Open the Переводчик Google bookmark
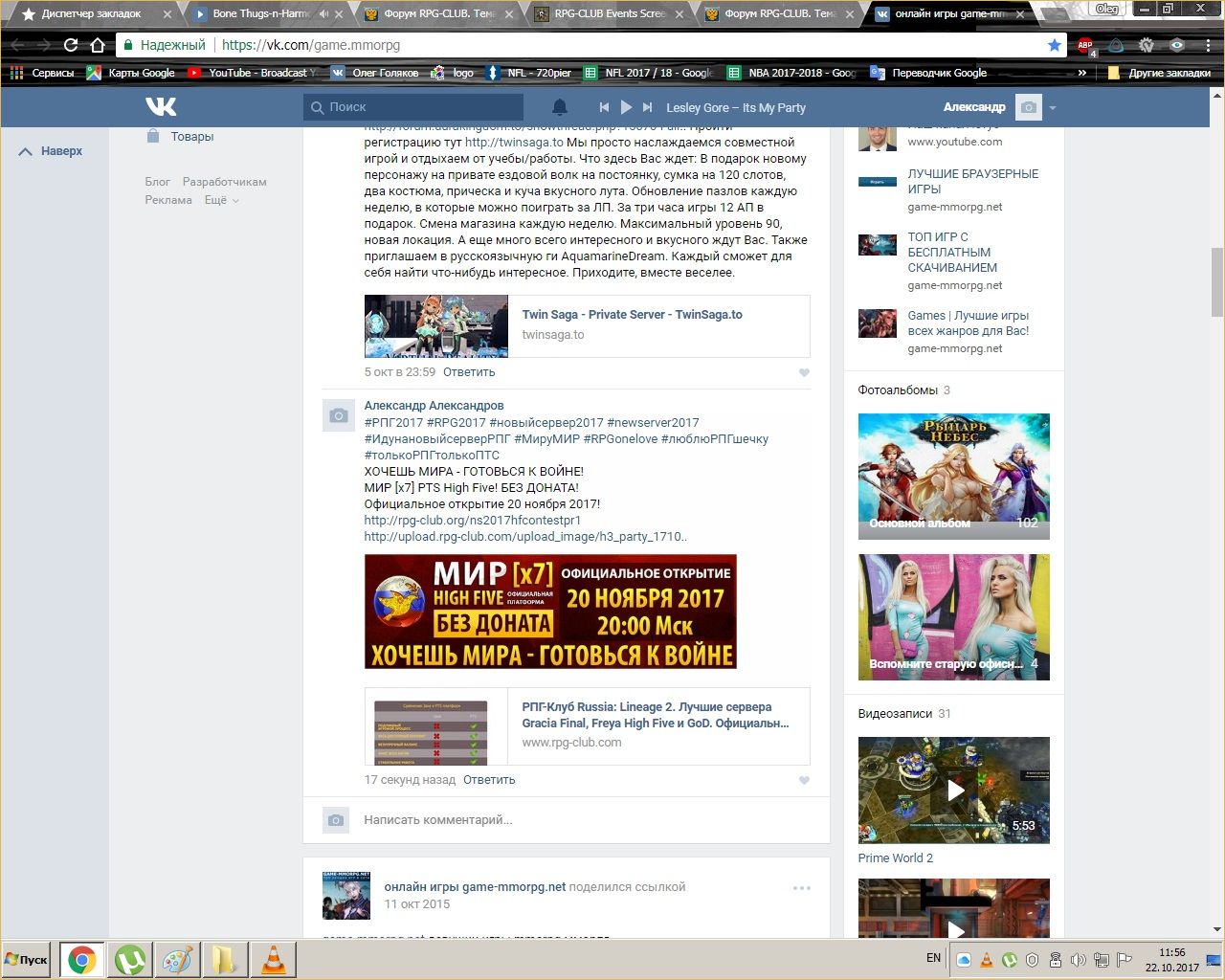Viewport: 1225px width, 980px height. (928, 73)
